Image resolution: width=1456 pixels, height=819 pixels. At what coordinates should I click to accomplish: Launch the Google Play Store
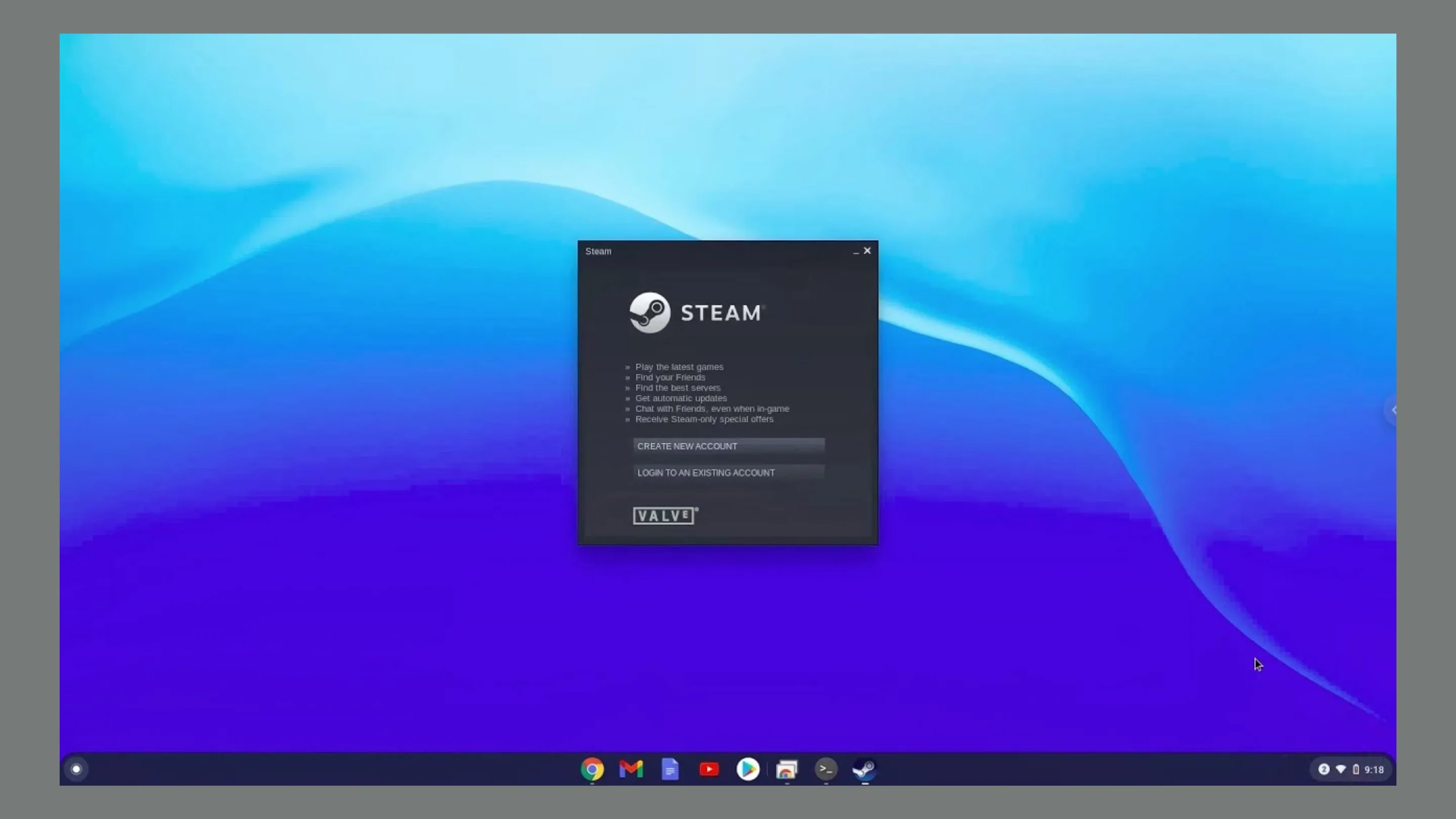[747, 769]
